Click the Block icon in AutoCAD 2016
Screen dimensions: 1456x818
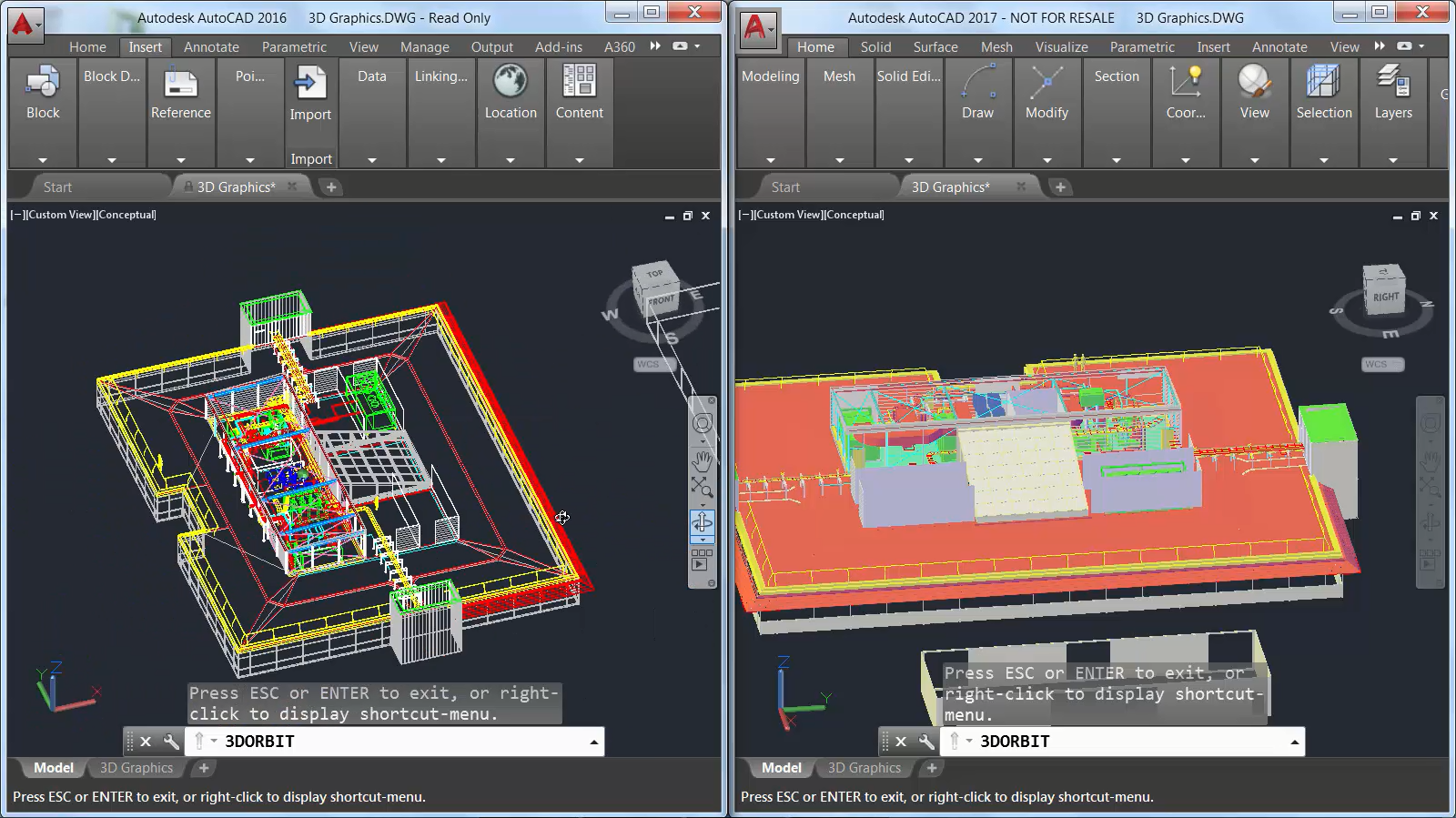tap(43, 83)
